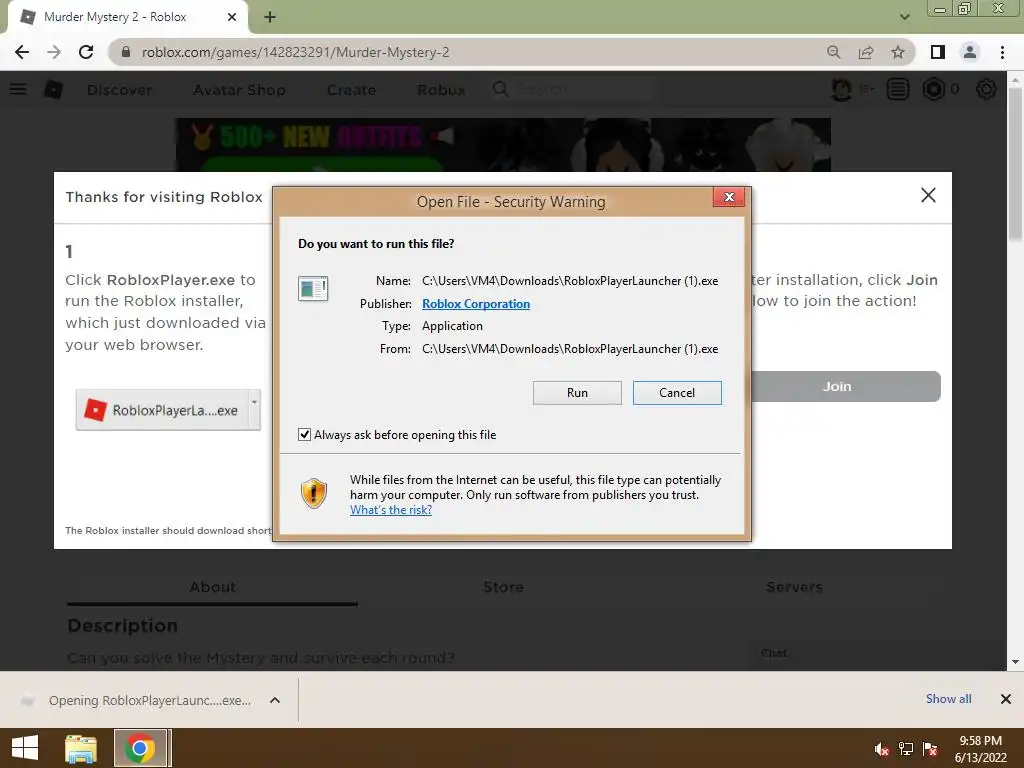Click the Roblox user avatar icon

(842, 89)
